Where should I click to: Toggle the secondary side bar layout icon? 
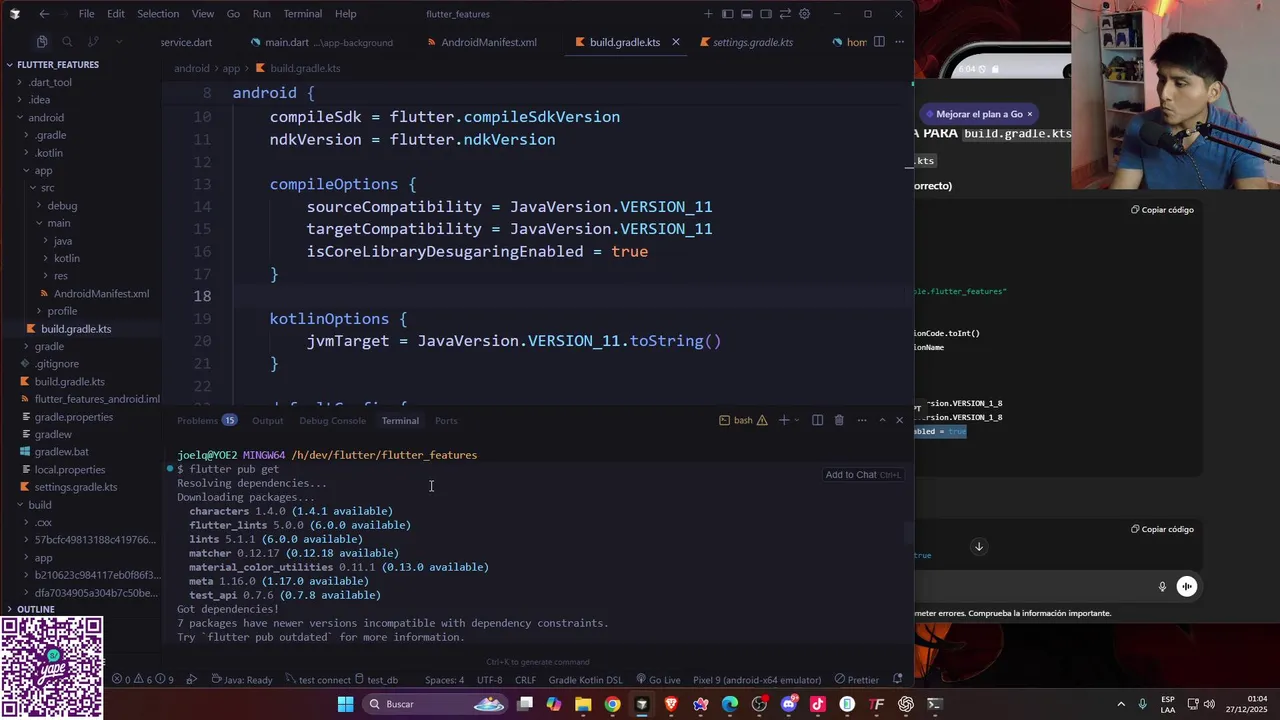(766, 14)
